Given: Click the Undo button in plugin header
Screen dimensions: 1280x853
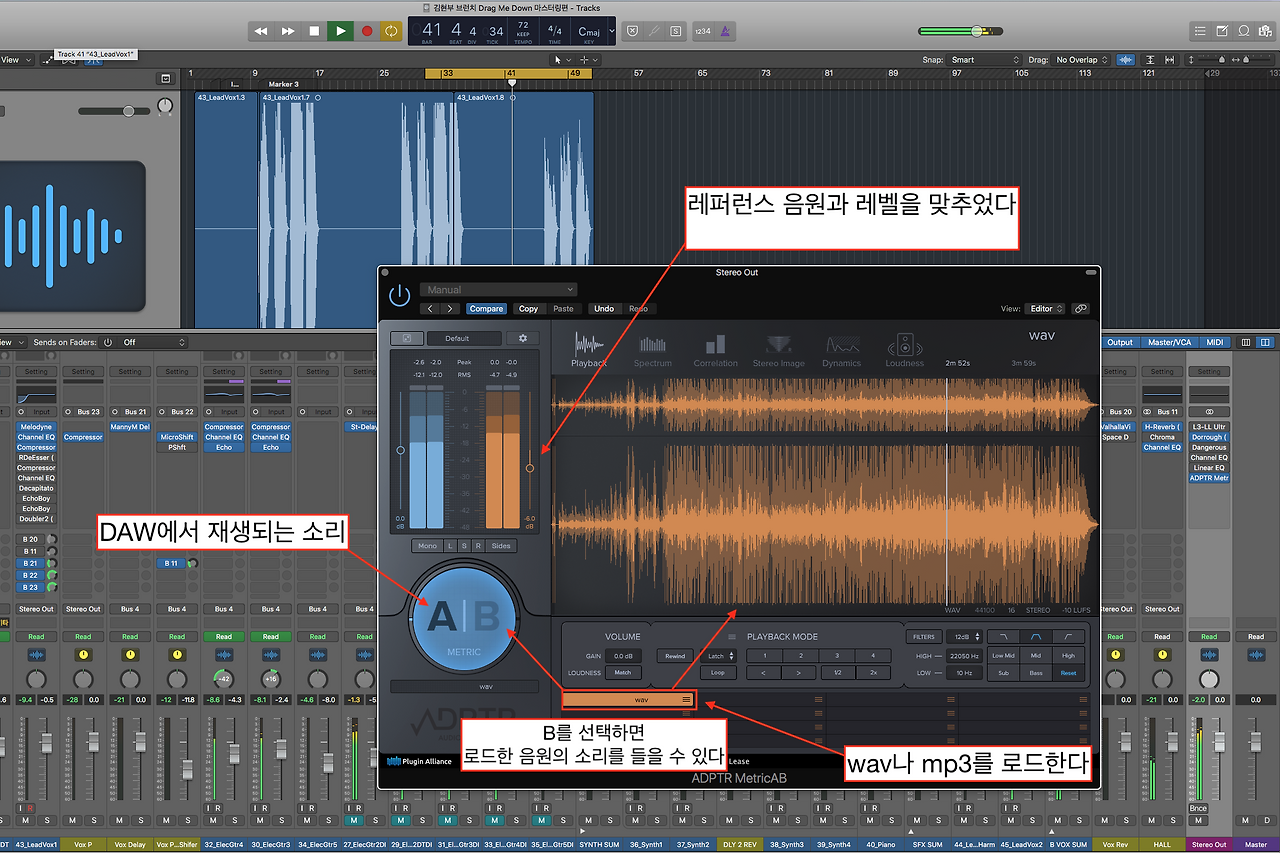Looking at the screenshot, I should click(x=604, y=309).
